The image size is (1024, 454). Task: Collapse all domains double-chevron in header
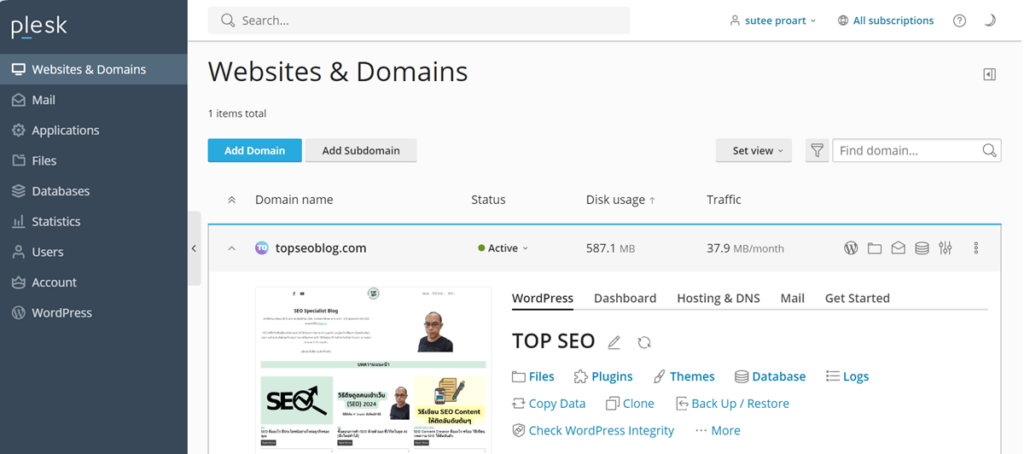[x=231, y=200]
